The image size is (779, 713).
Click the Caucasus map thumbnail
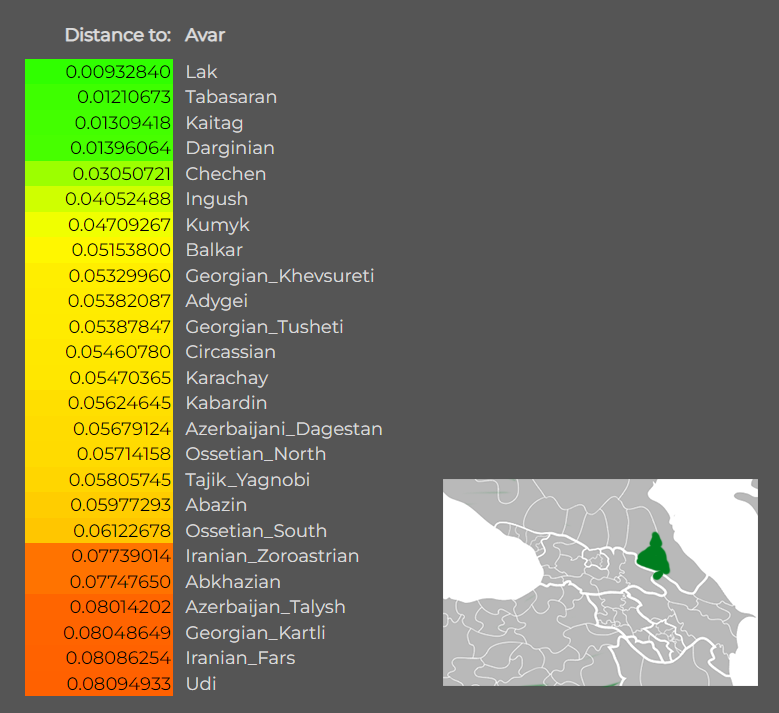(600, 582)
